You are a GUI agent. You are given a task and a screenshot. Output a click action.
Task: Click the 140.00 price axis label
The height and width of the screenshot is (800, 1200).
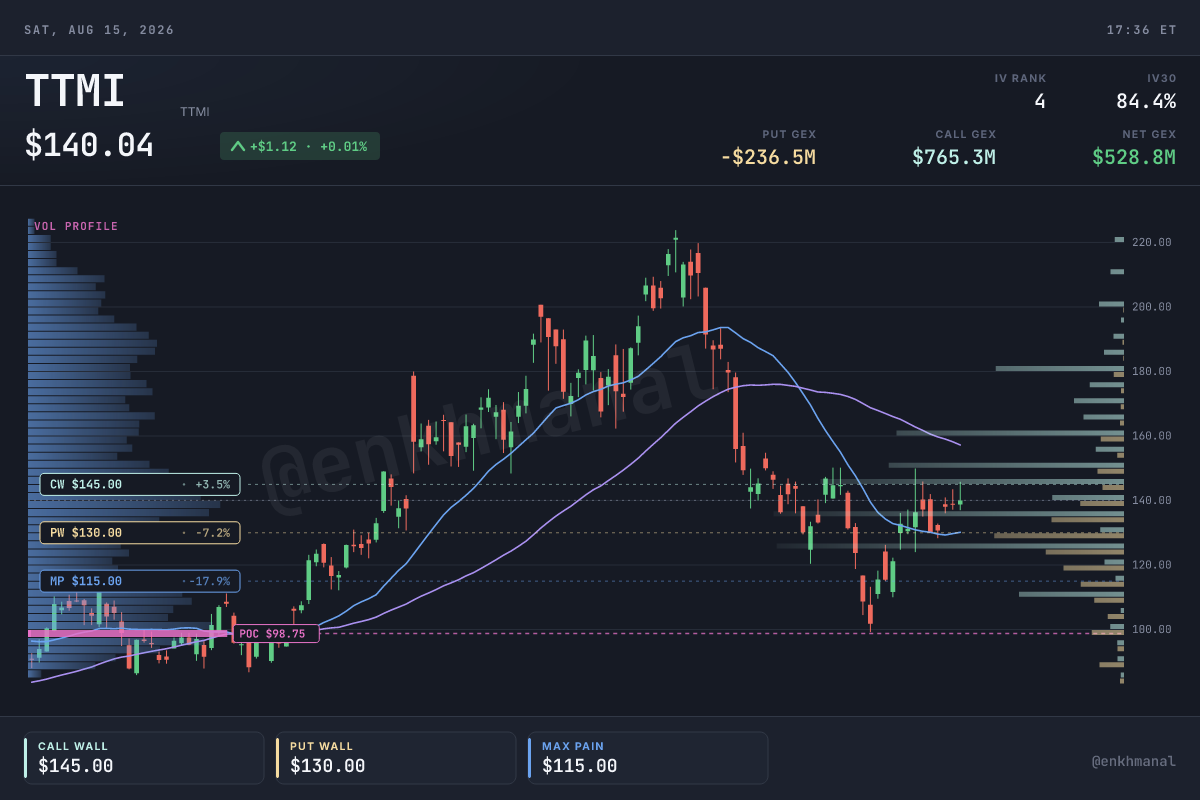(x=1151, y=500)
